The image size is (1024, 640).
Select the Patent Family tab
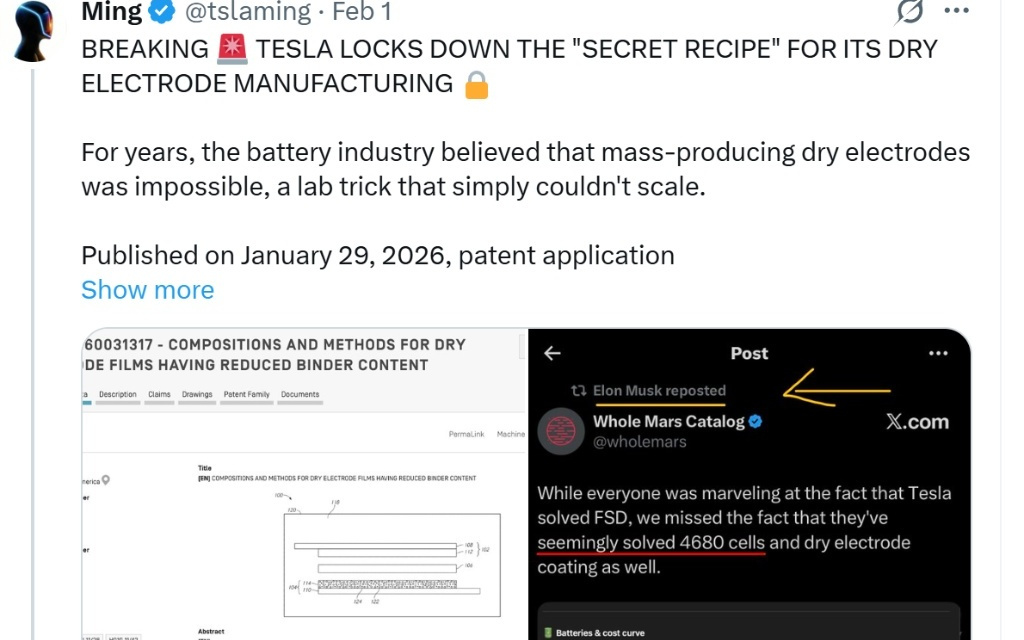[246, 394]
